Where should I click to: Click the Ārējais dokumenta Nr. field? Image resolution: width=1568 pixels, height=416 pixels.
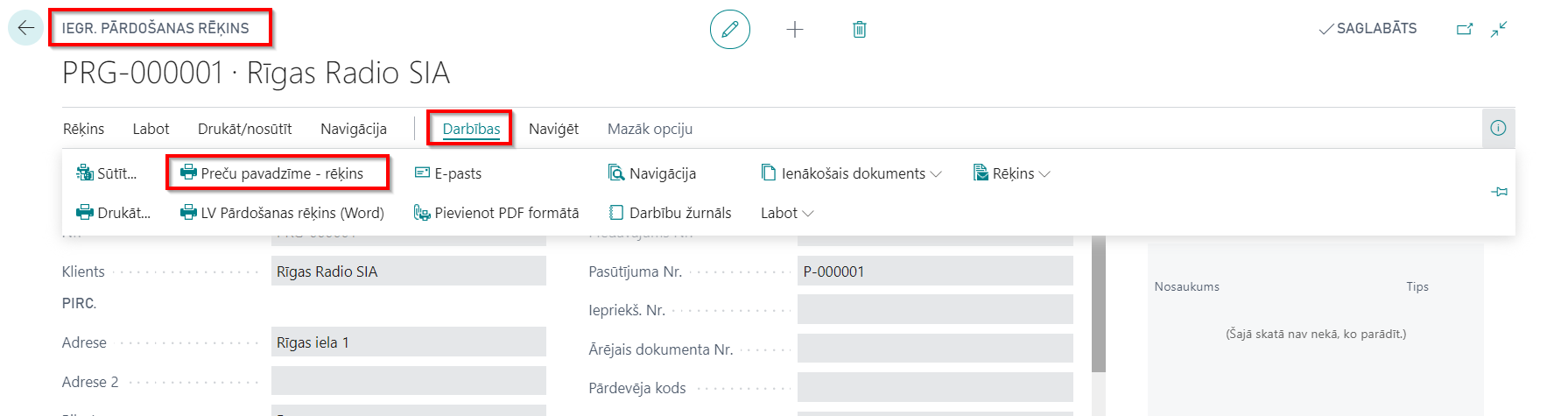coord(935,349)
